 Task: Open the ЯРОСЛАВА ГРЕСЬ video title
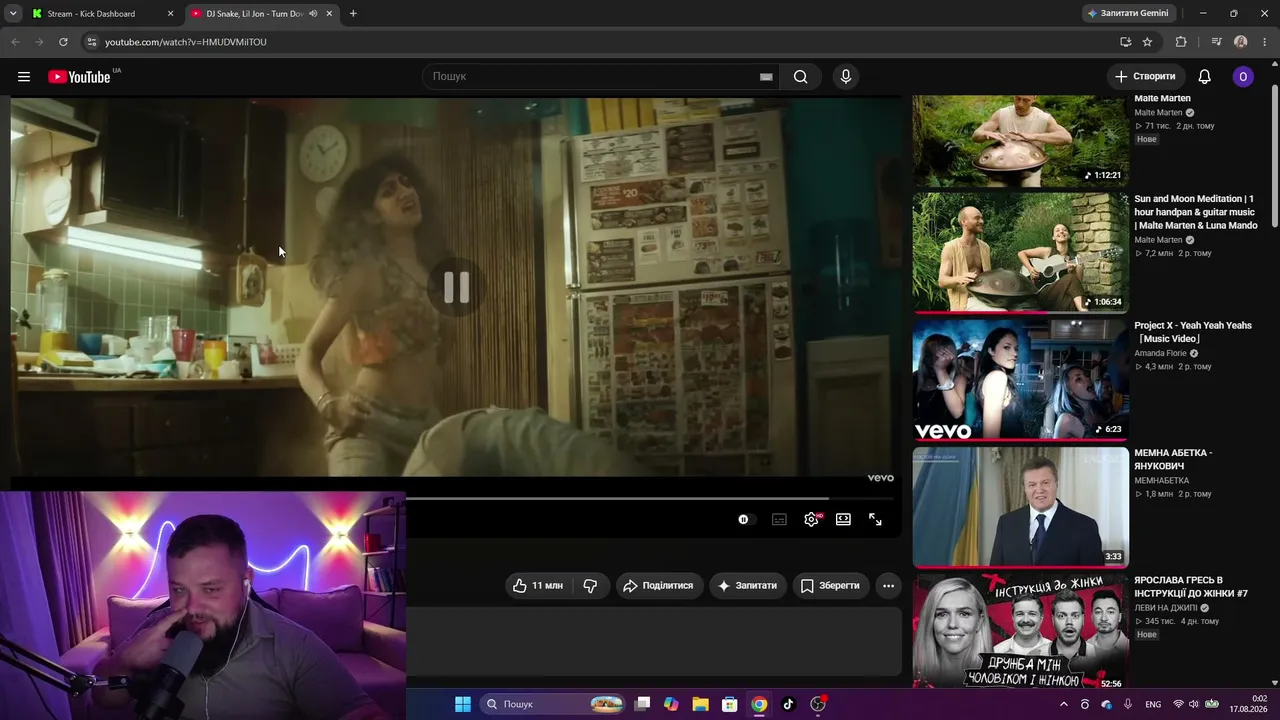tap(1191, 587)
